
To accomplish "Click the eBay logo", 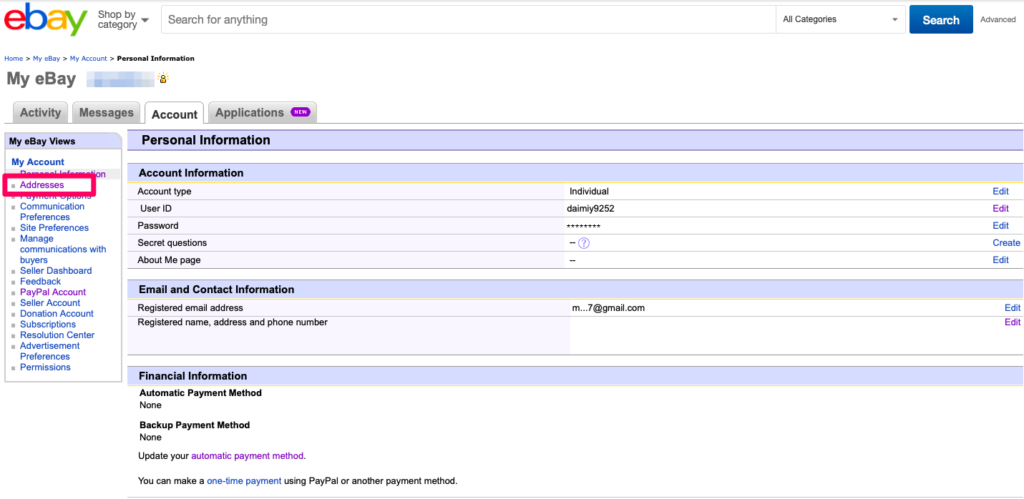I will (x=46, y=20).
